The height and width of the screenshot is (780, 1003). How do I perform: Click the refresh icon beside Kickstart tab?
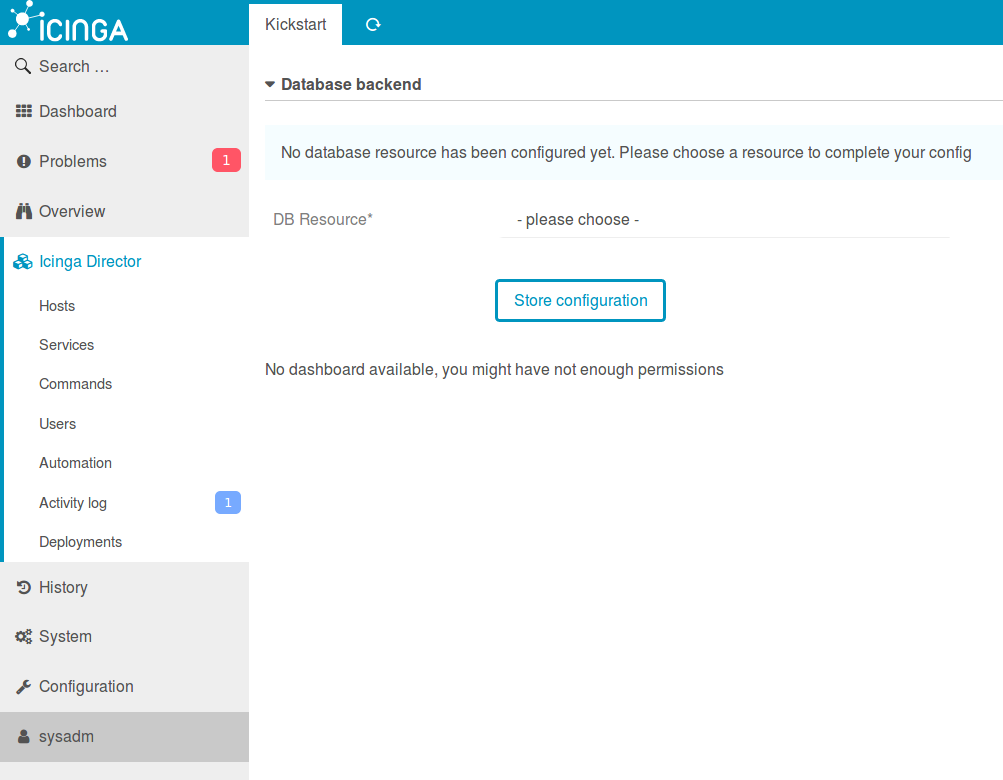(373, 24)
